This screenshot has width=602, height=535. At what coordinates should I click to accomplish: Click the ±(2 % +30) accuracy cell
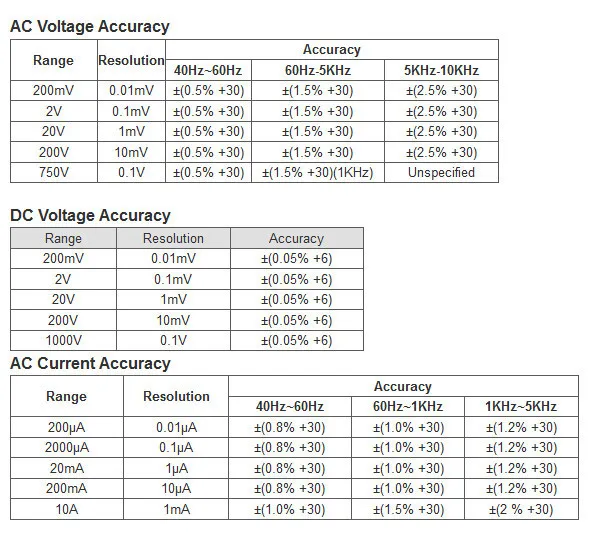[521, 509]
